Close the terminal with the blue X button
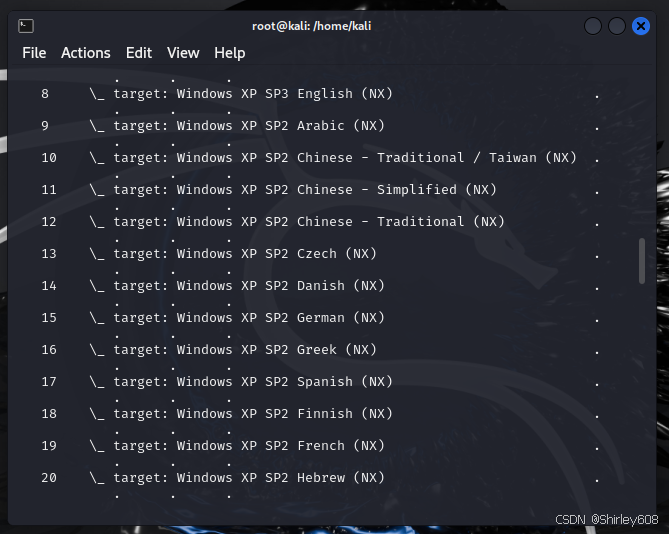669x534 pixels. click(x=640, y=26)
